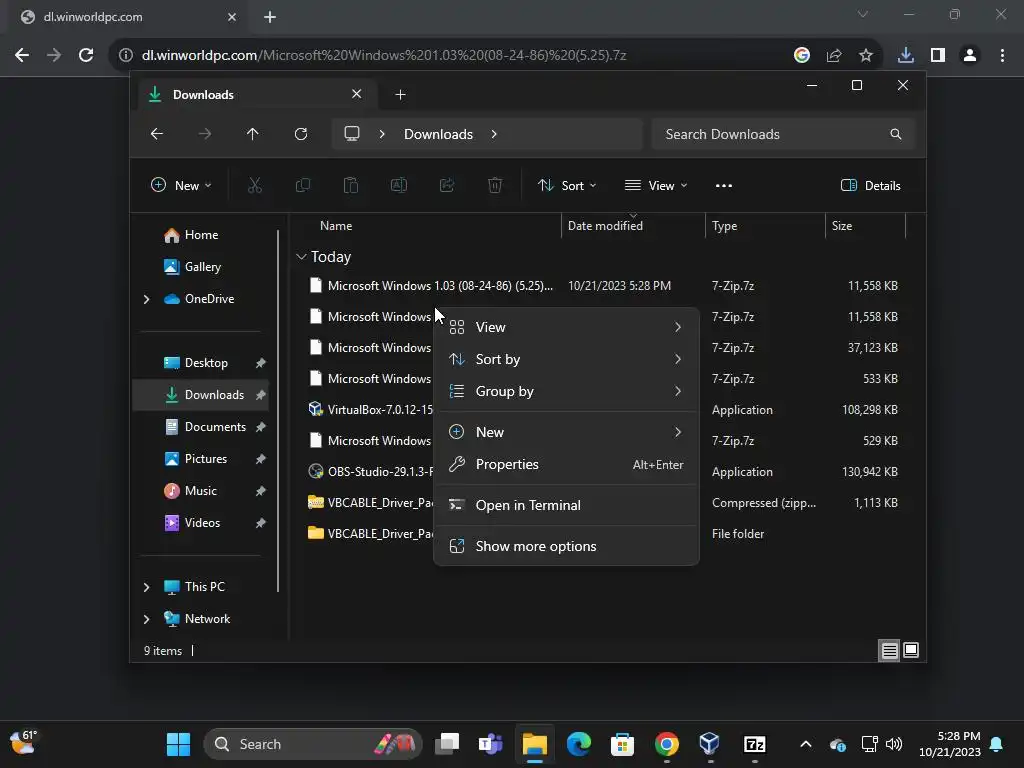Screen dimensions: 1024x768
Task: Switch to large thumbnails layout in status bar
Action: click(911, 650)
